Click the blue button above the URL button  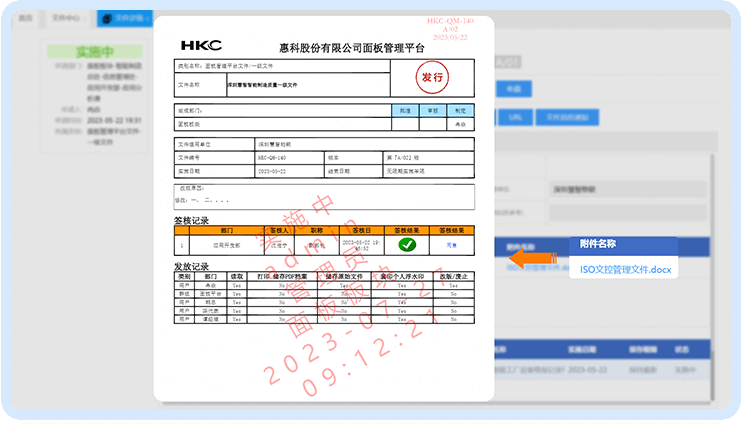click(x=514, y=89)
